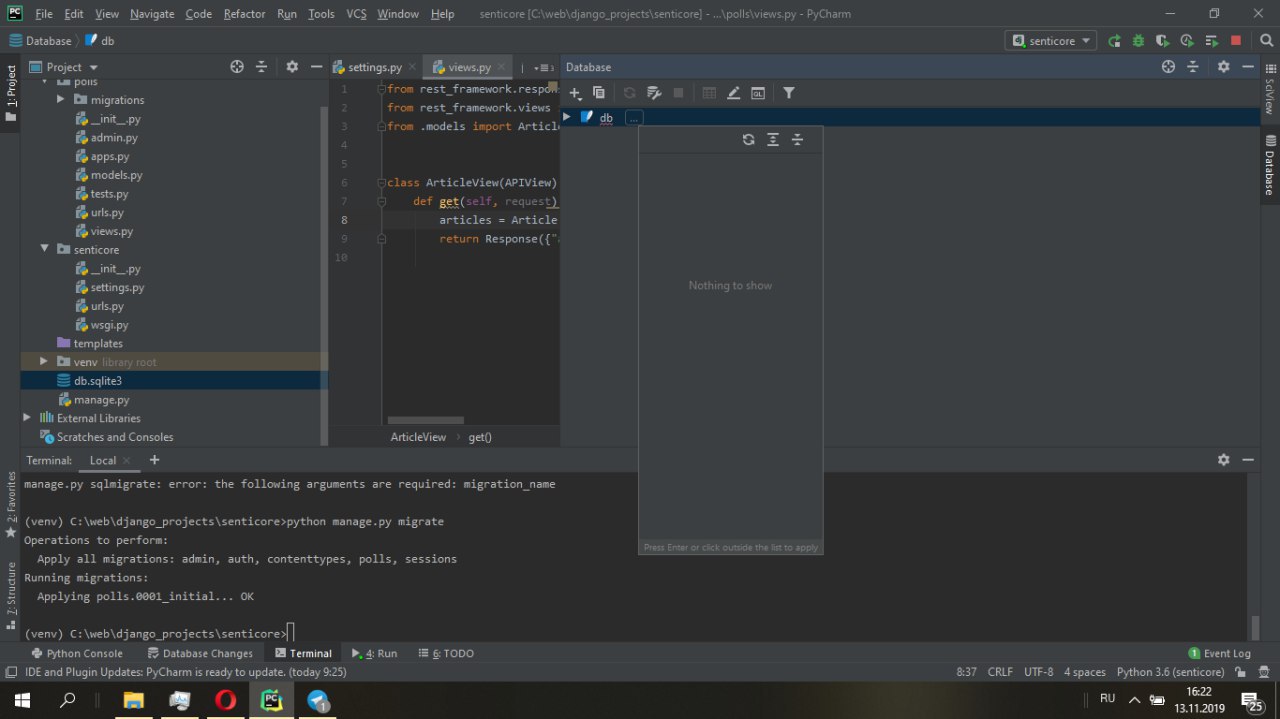Image resolution: width=1280 pixels, height=719 pixels.
Task: Open data source properties wrench icon
Action: click(654, 93)
